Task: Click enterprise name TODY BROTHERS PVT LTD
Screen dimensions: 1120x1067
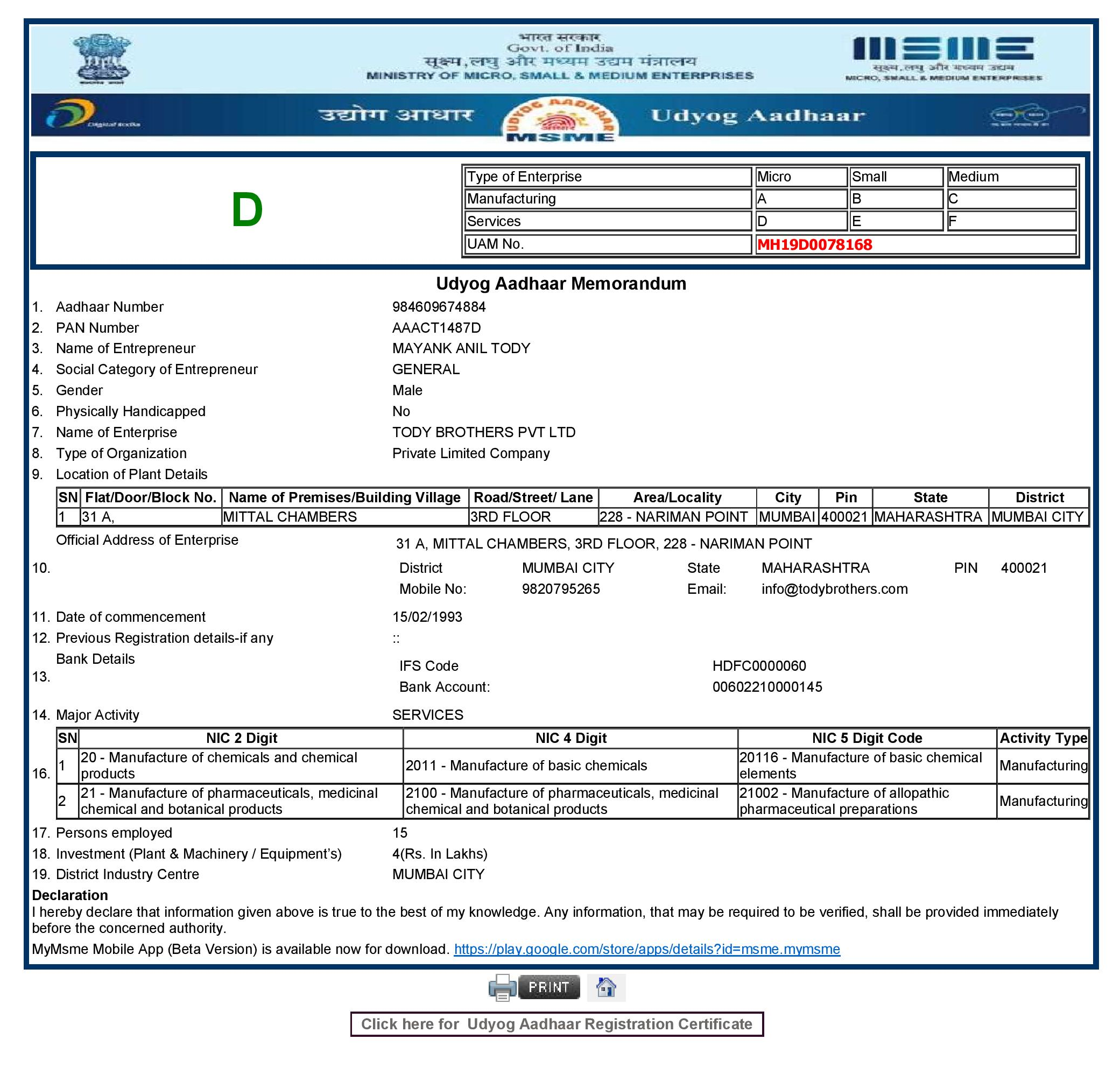Action: click(x=484, y=432)
